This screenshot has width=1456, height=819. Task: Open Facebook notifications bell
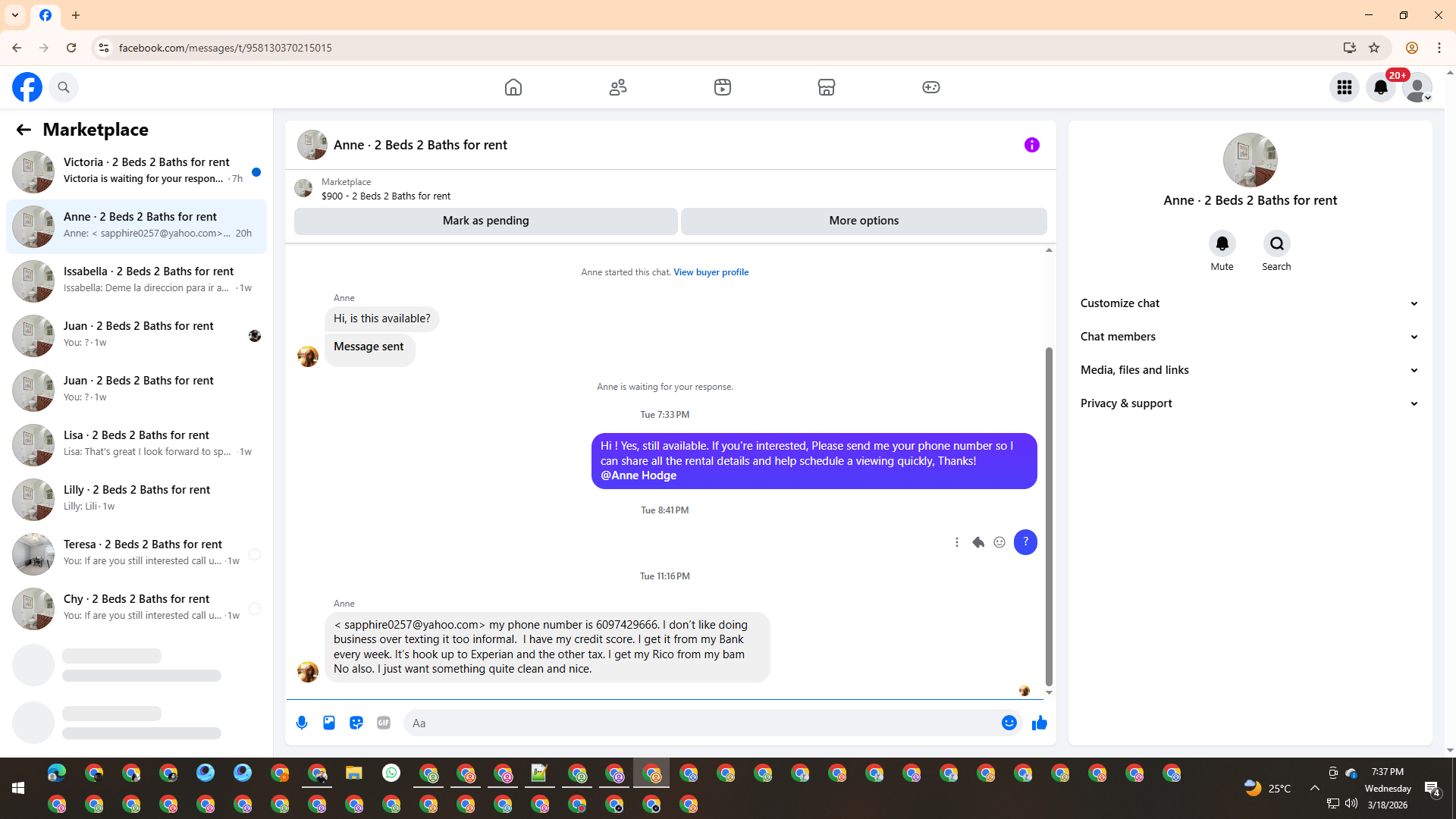1381,87
